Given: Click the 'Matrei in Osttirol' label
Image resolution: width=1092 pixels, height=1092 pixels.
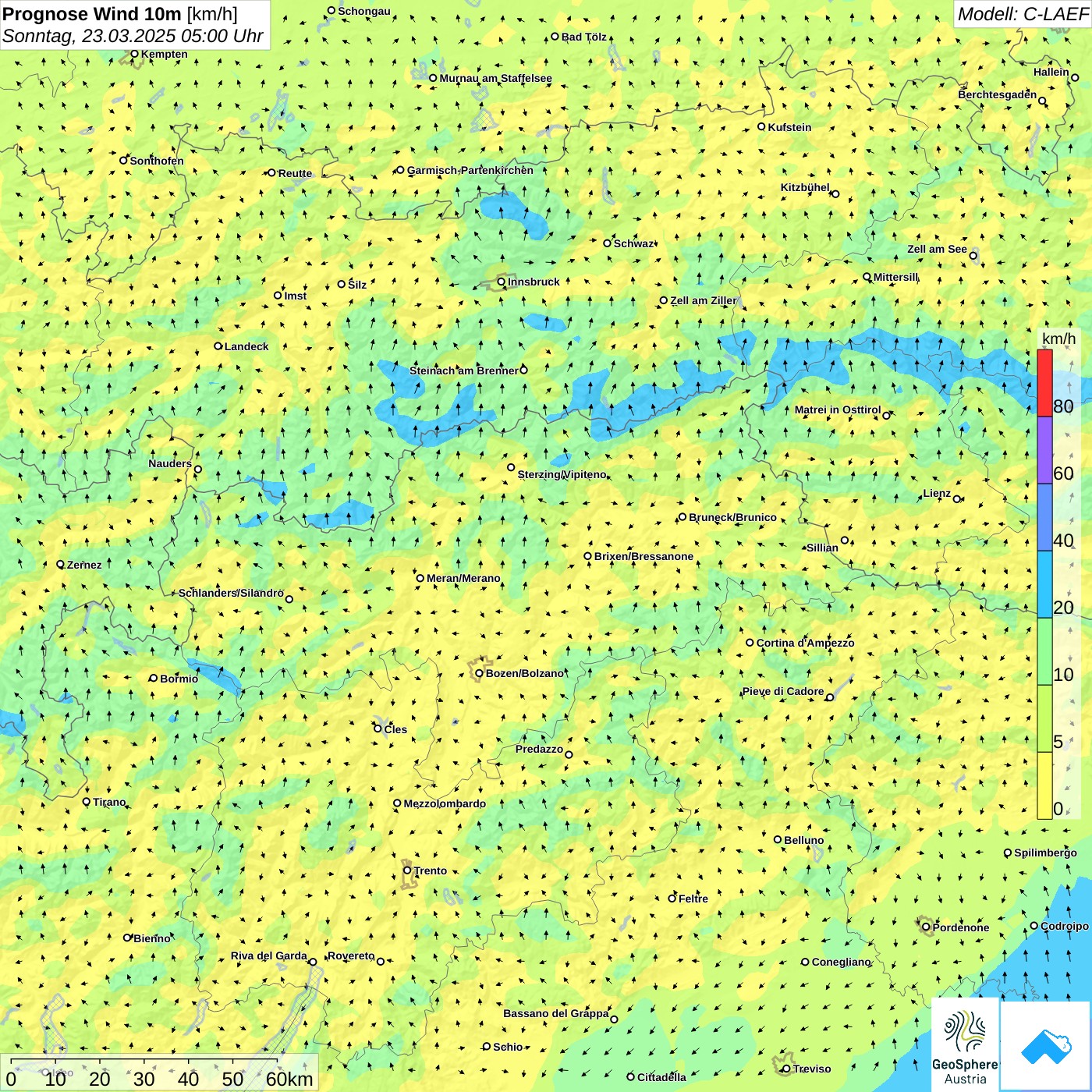Looking at the screenshot, I should point(838,409).
